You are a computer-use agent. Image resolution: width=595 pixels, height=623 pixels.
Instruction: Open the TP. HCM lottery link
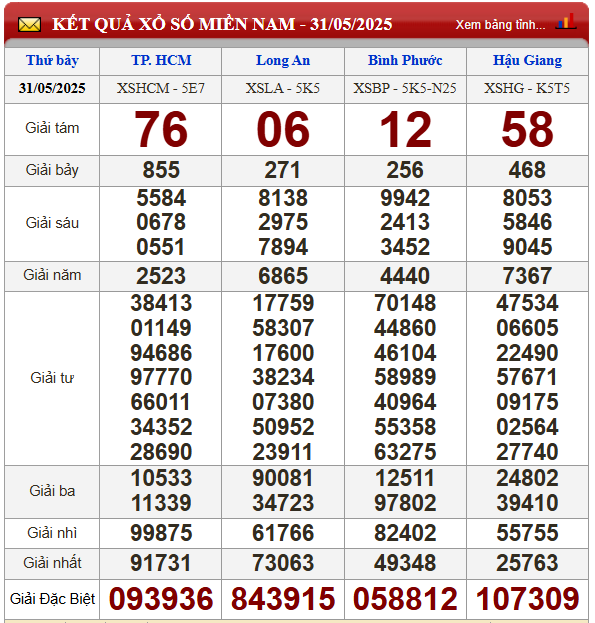tap(161, 60)
